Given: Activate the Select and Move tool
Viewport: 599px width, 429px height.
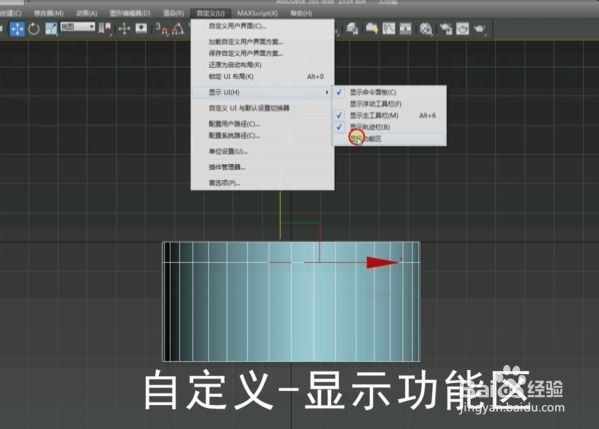Looking at the screenshot, I should tap(17, 29).
